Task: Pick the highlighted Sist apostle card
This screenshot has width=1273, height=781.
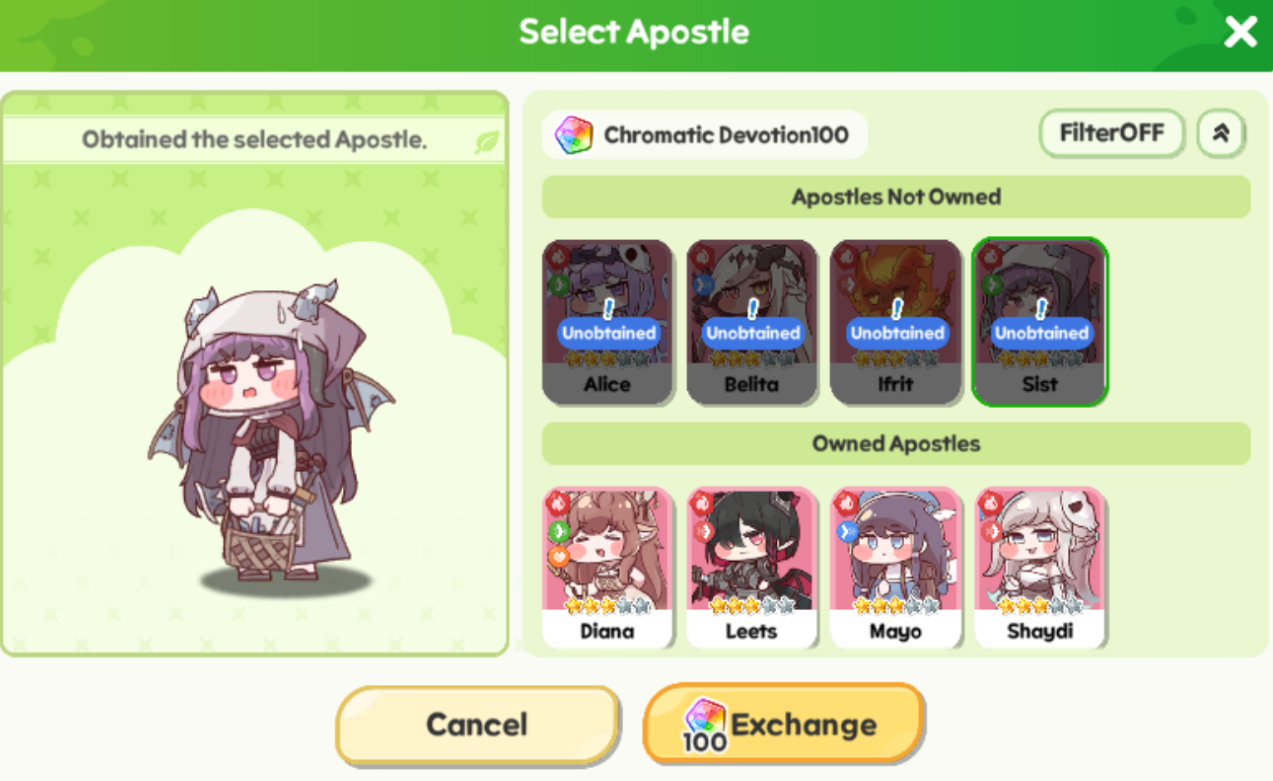Action: (1040, 321)
